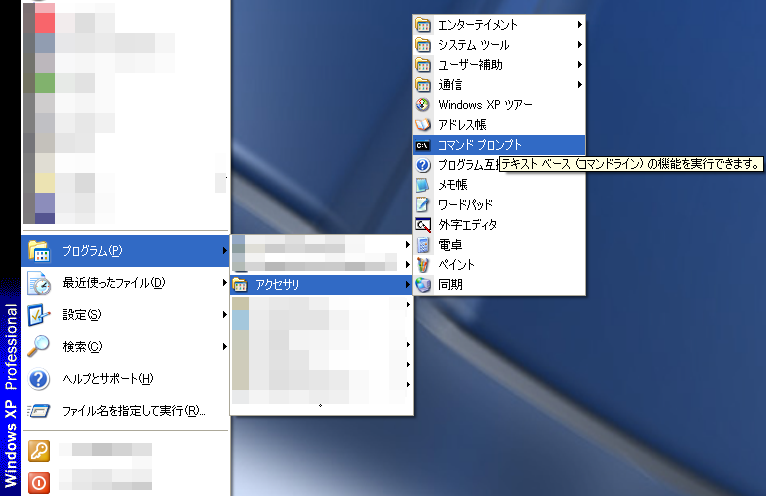The width and height of the screenshot is (766, 496).
Task: Click the システム ツール folder icon
Action: coord(423,45)
